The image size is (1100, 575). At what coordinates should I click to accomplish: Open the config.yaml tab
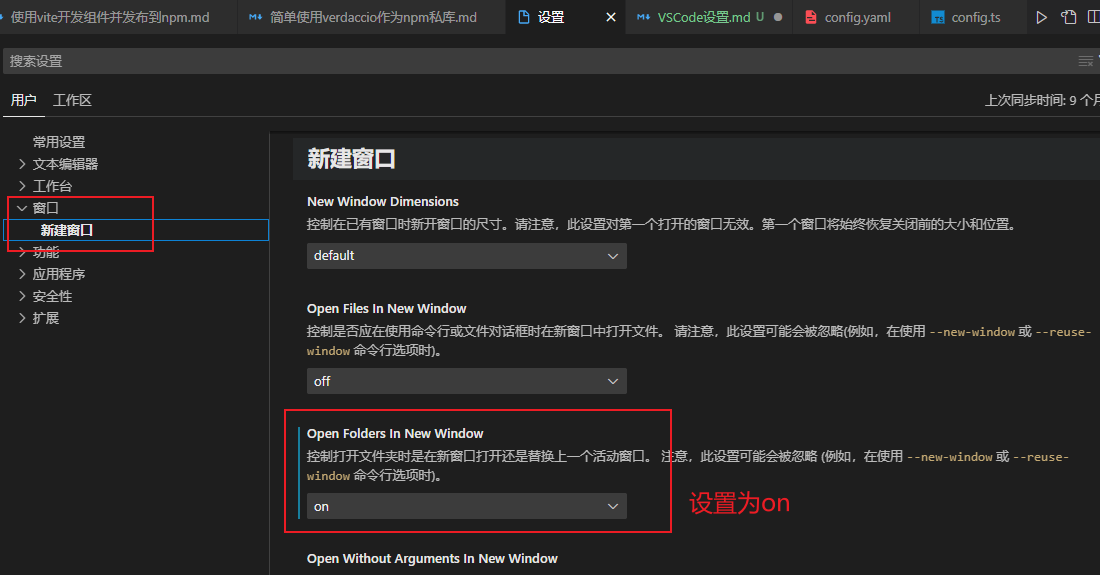point(856,17)
